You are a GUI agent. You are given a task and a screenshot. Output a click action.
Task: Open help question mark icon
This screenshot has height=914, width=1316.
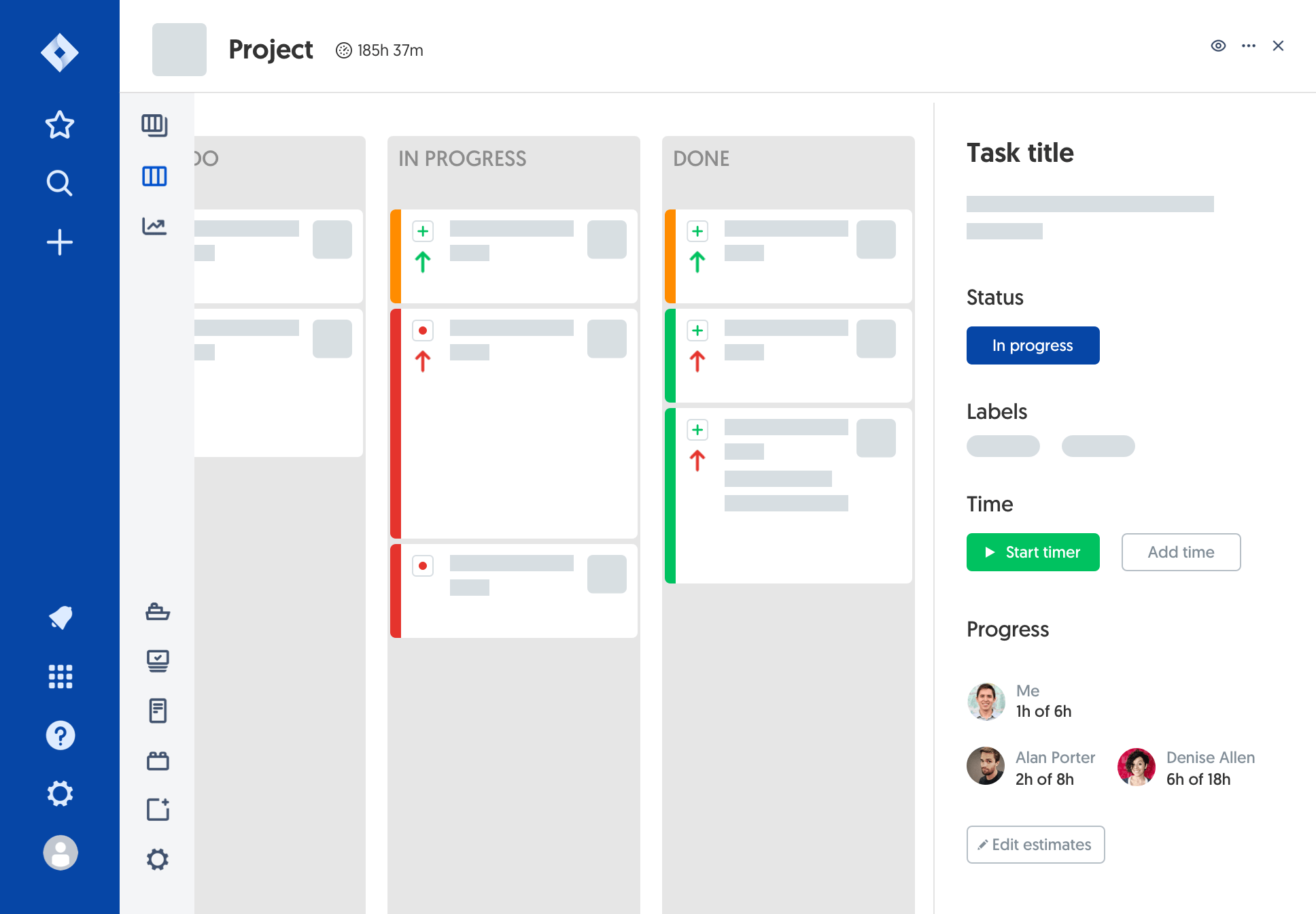60,735
